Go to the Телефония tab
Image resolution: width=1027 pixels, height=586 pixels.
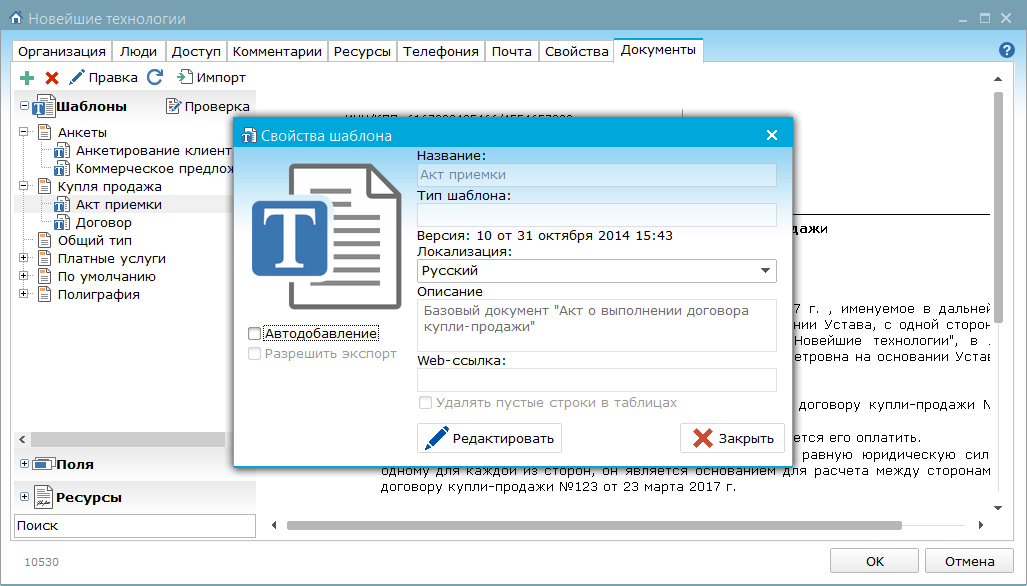click(441, 51)
